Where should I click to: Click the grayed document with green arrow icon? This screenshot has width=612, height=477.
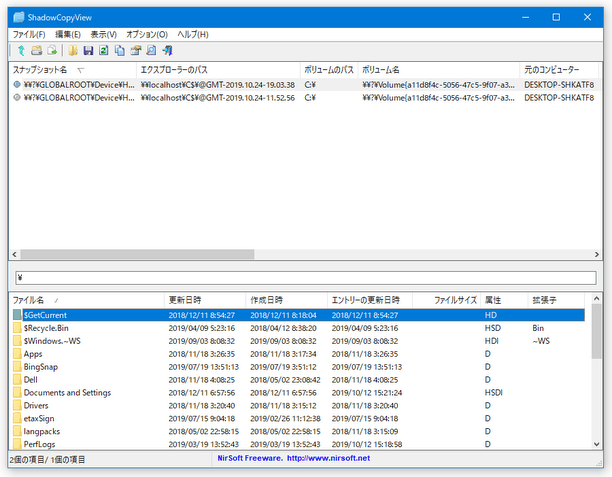[52, 50]
